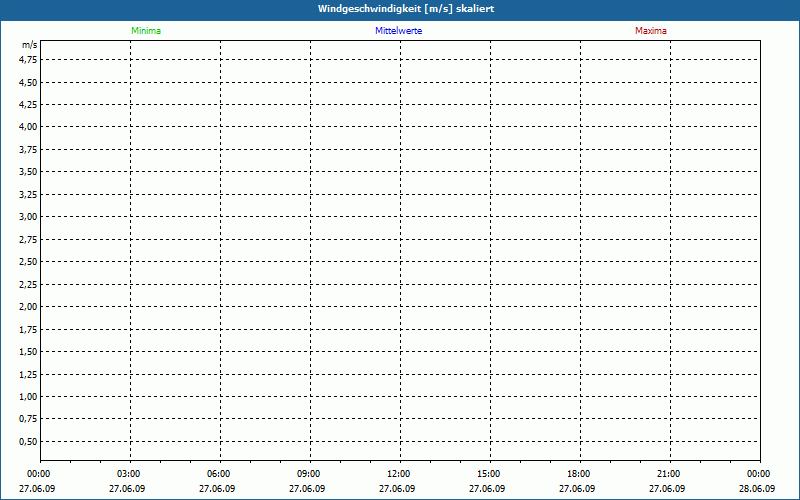Select the Maxima legend label
The image size is (800, 500).
click(x=651, y=31)
